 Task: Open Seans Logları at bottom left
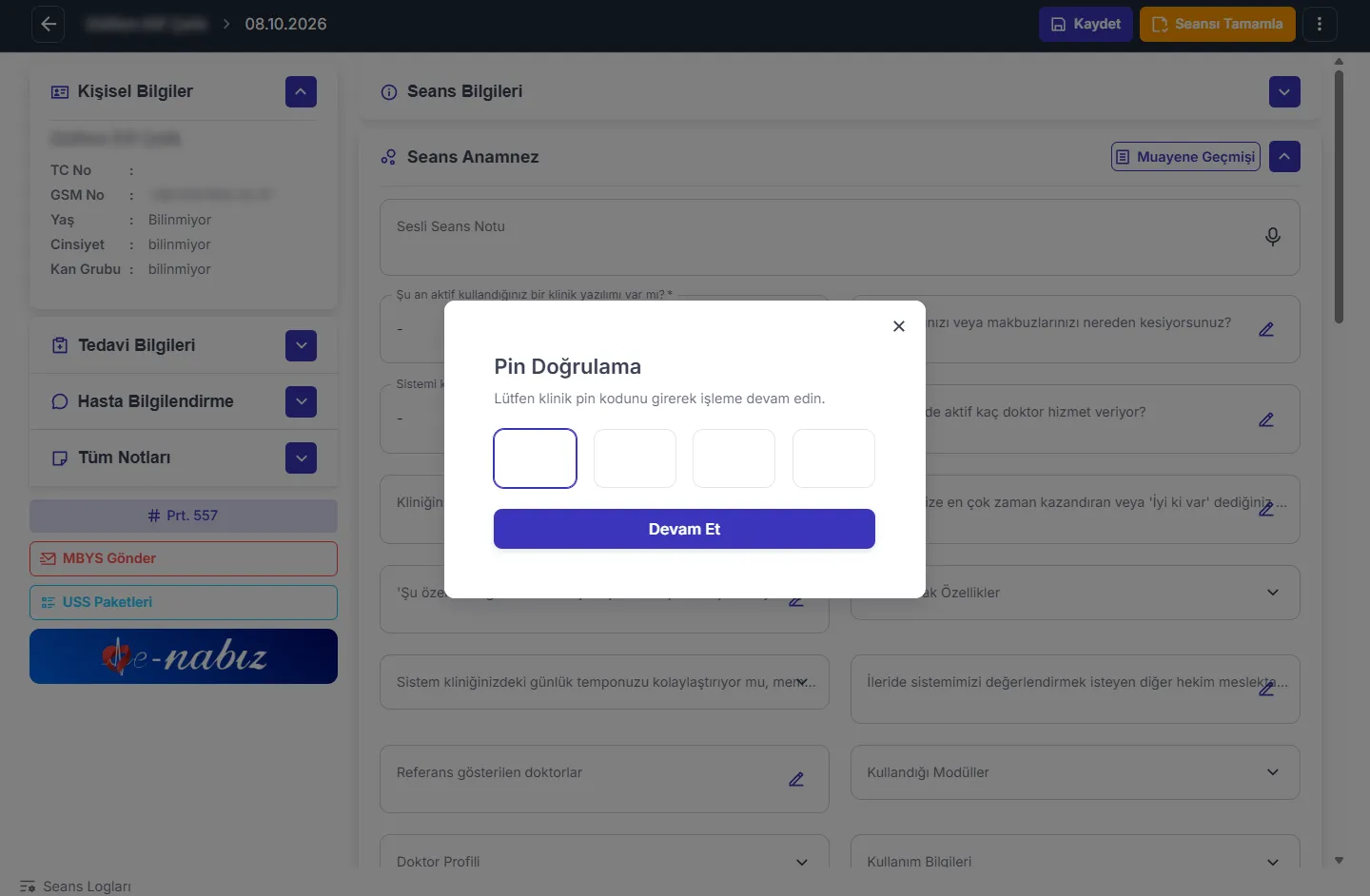point(75,886)
